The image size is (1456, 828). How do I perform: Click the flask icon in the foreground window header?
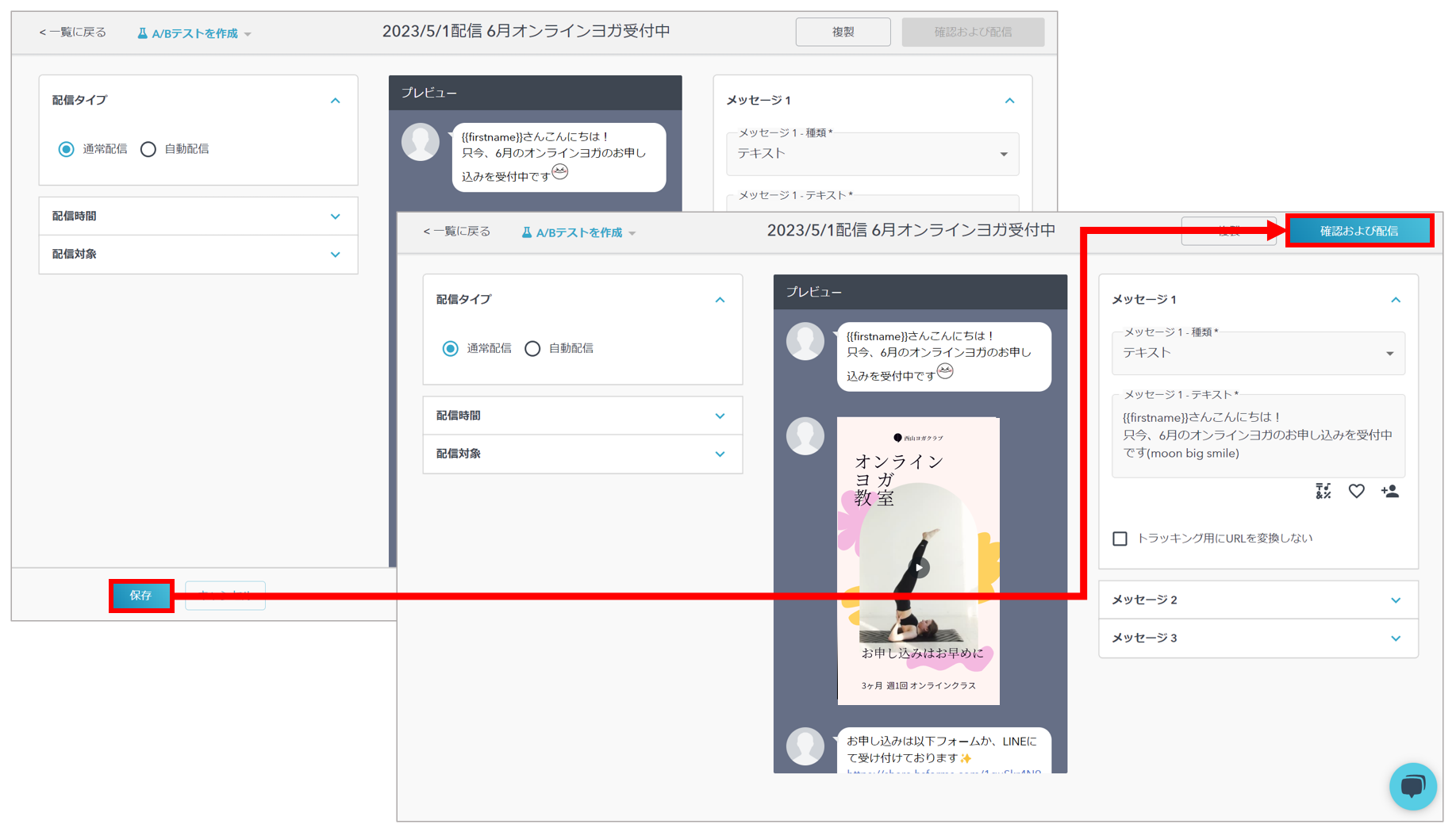pyautogui.click(x=526, y=232)
